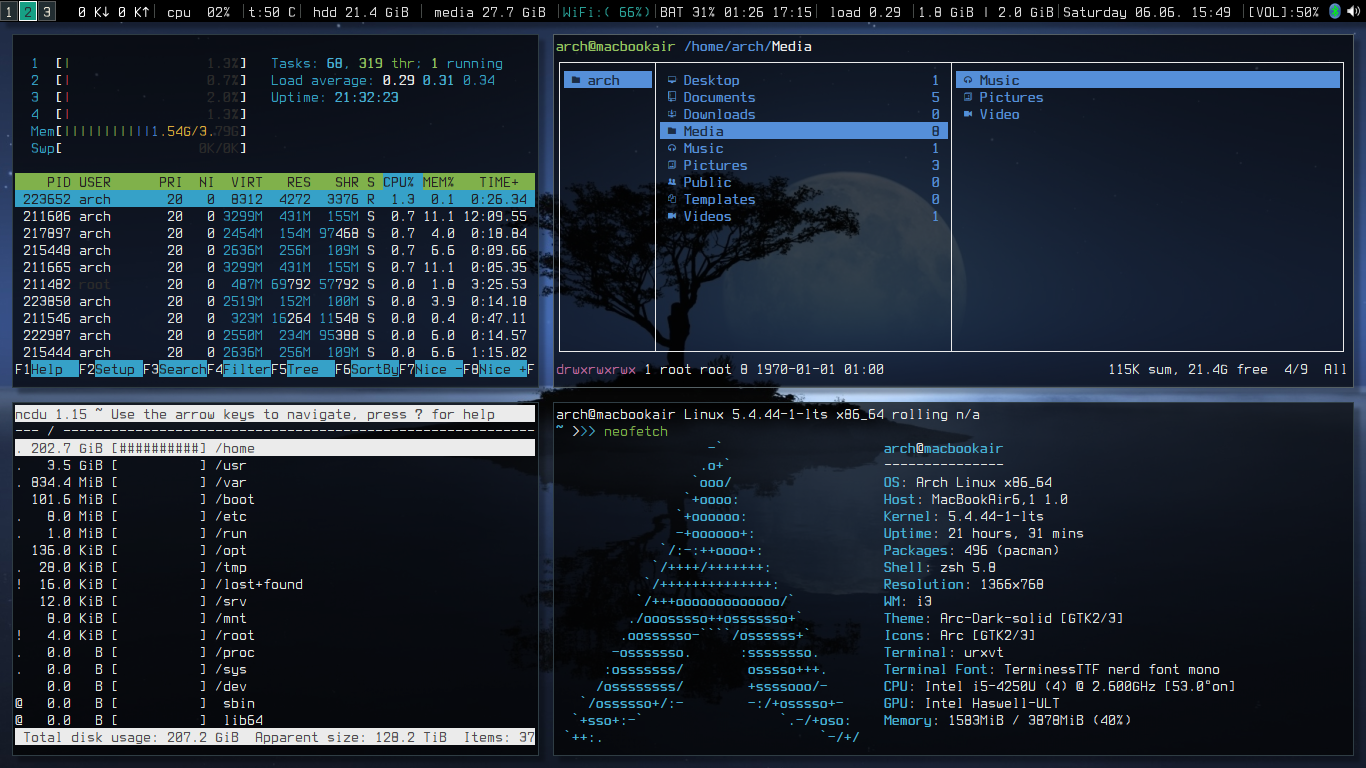The height and width of the screenshot is (768, 1366).
Task: Click F2 Setup in htop
Action: pyautogui.click(x=110, y=369)
